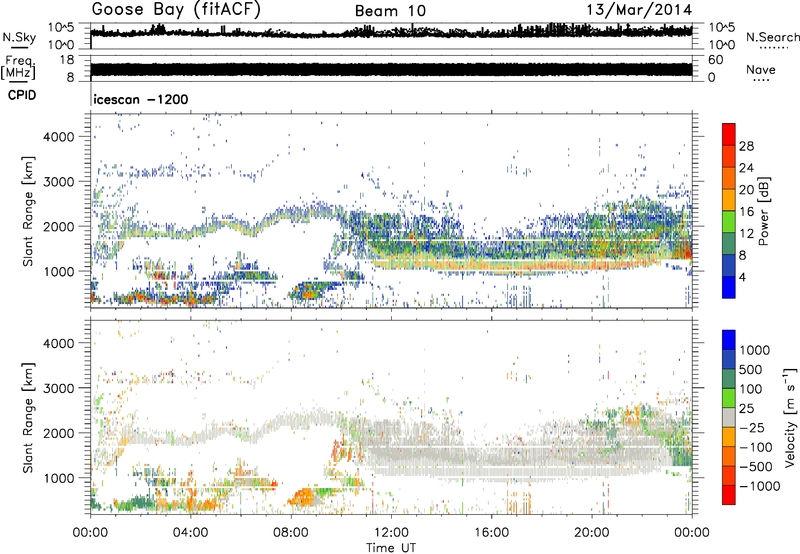Viewport: 800px width, 554px height.
Task: Click the '4000' tick on the power panel axis
Action: 59,136
